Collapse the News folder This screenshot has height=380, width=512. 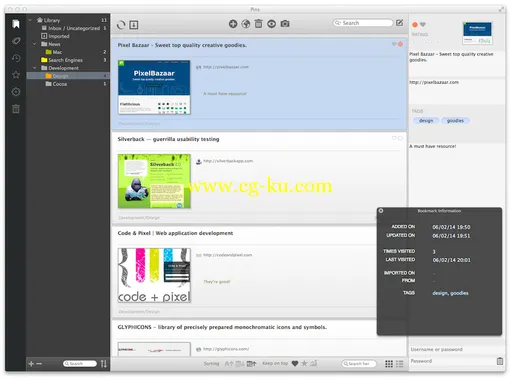[x=34, y=44]
